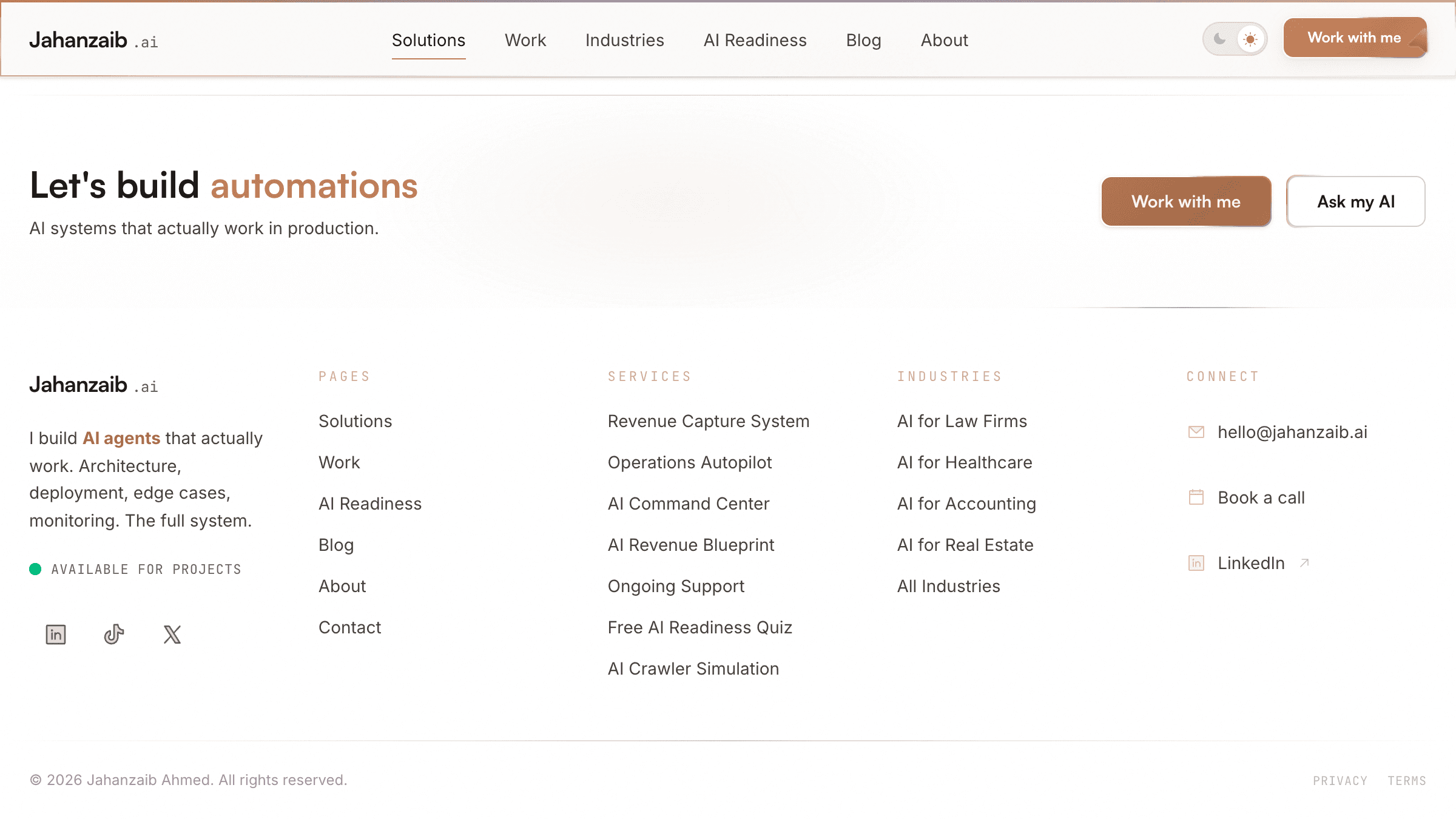Click the calendar icon beside Book a call
The image size is (1456, 819).
pos(1196,497)
